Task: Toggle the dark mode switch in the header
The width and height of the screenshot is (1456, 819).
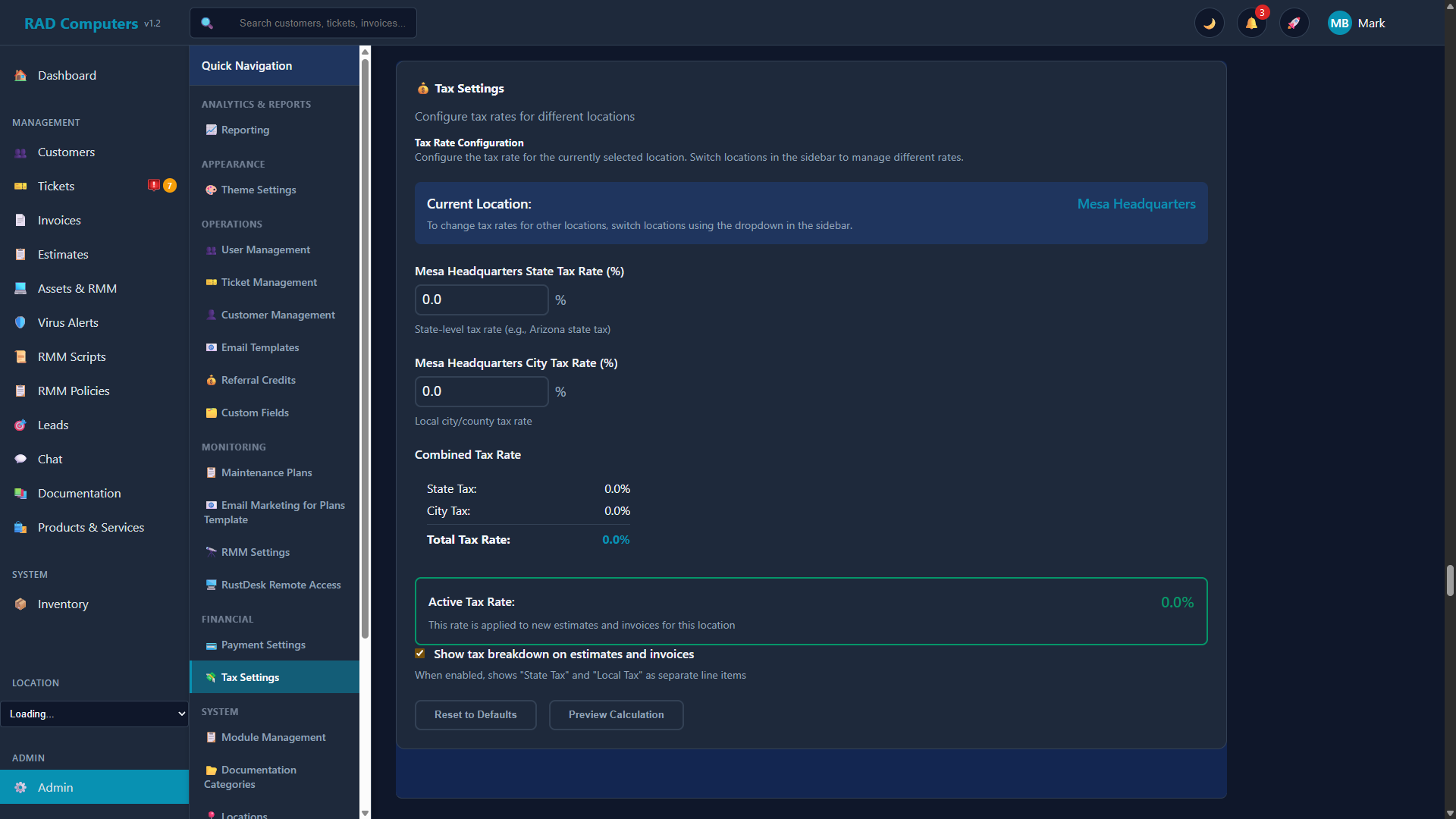Action: click(1209, 23)
